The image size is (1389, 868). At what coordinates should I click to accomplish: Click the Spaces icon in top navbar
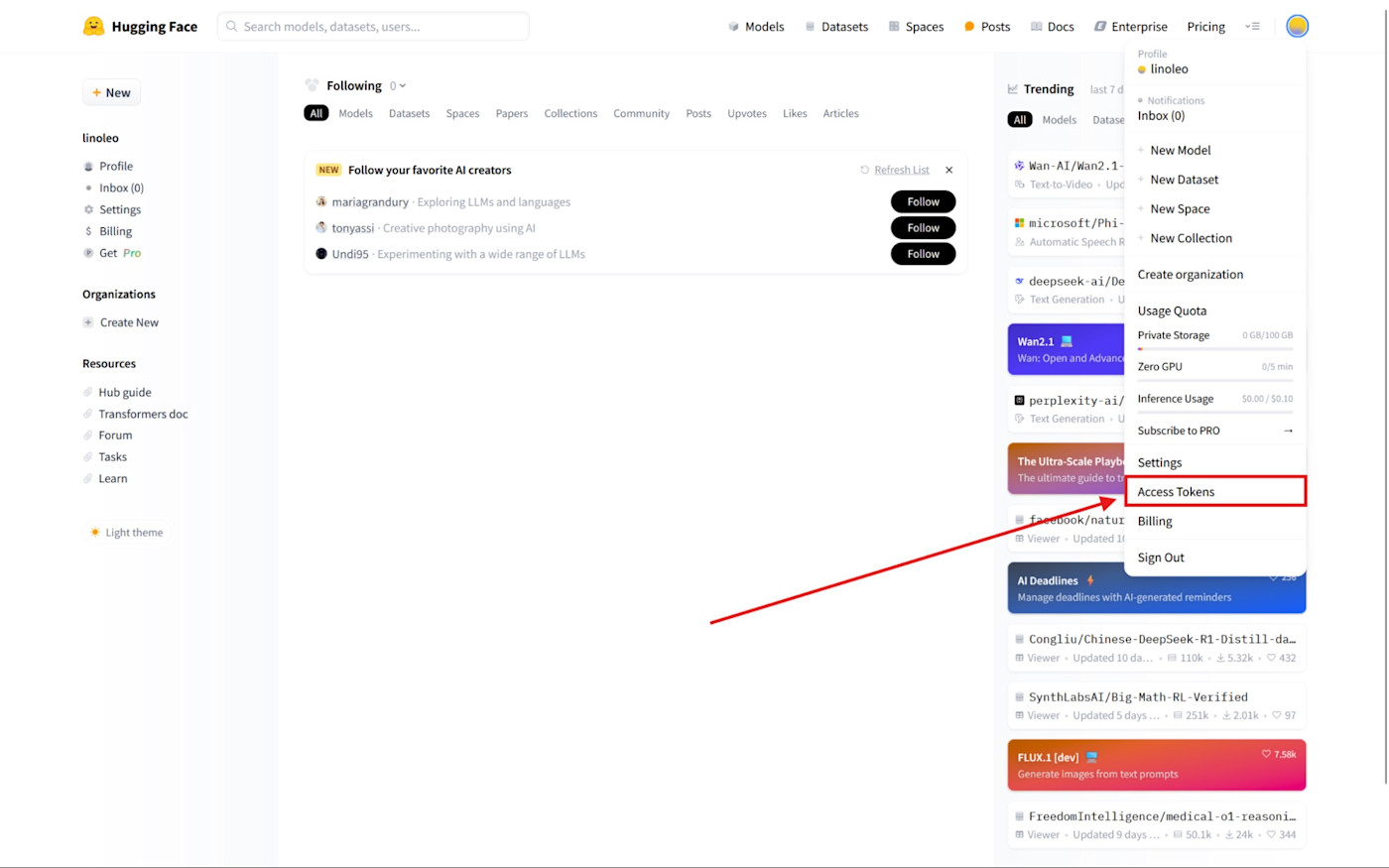coord(894,27)
